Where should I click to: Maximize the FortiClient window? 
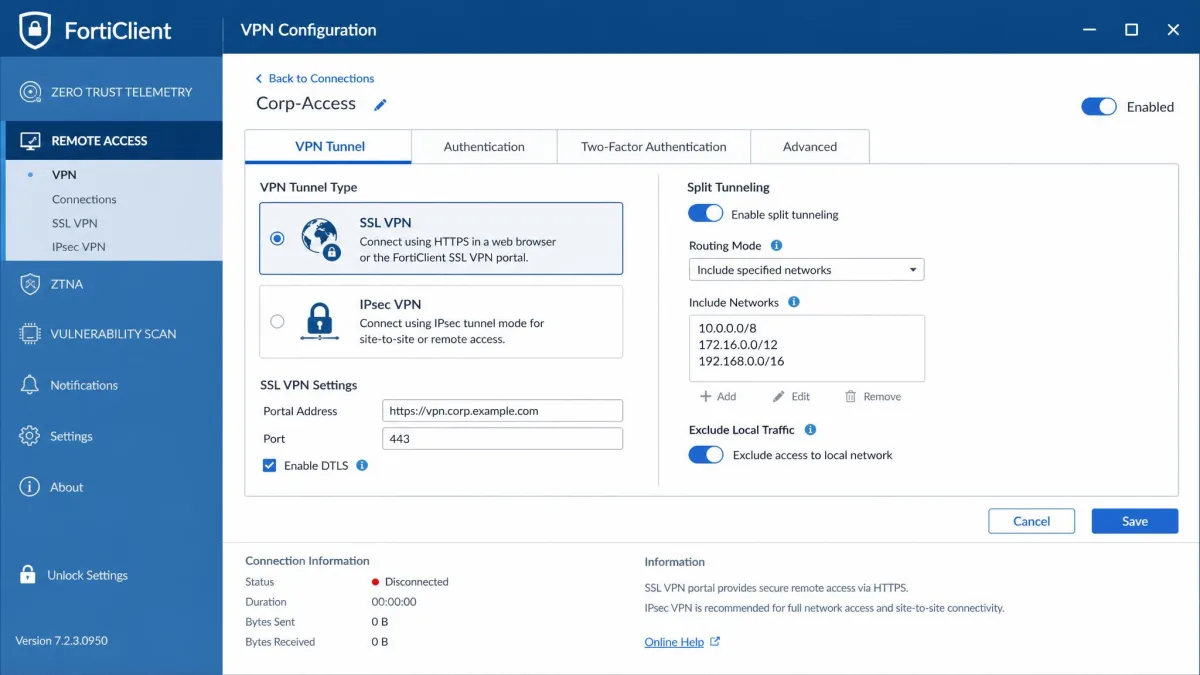tap(1131, 30)
